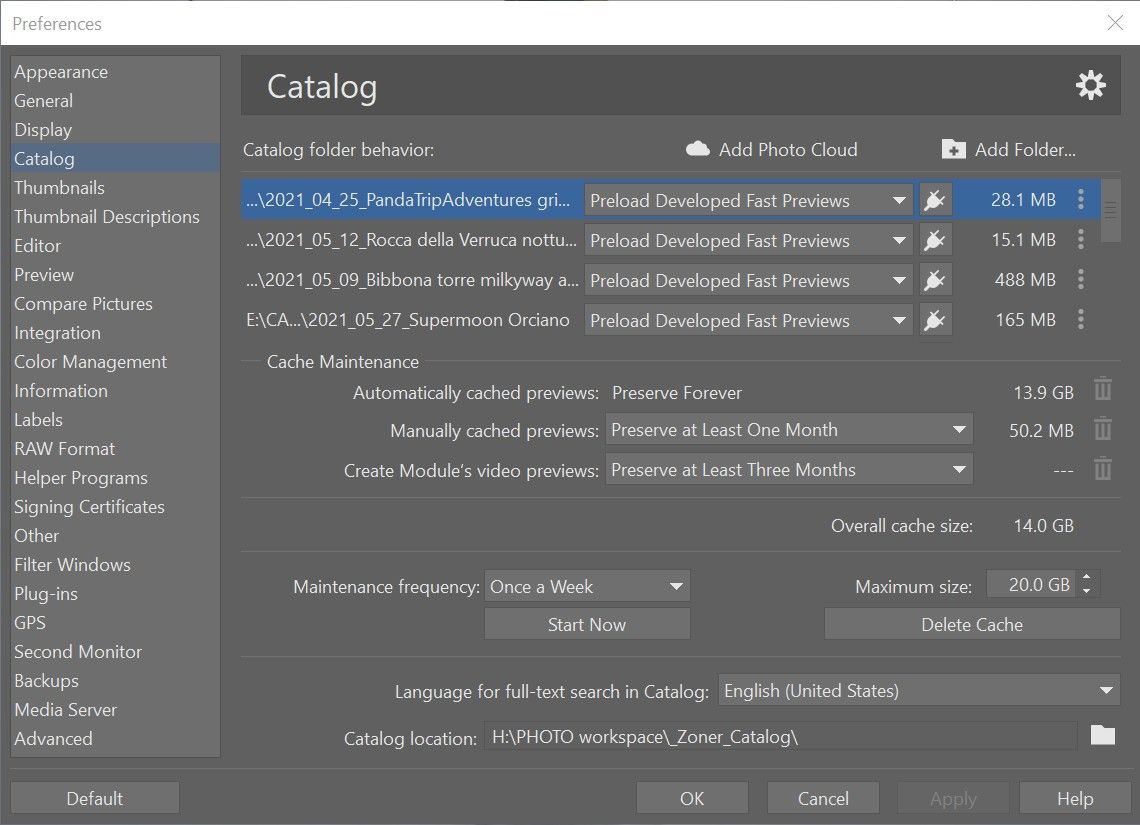The height and width of the screenshot is (825, 1140).
Task: Expand Manually cached previews dropdown
Action: pyautogui.click(x=788, y=430)
